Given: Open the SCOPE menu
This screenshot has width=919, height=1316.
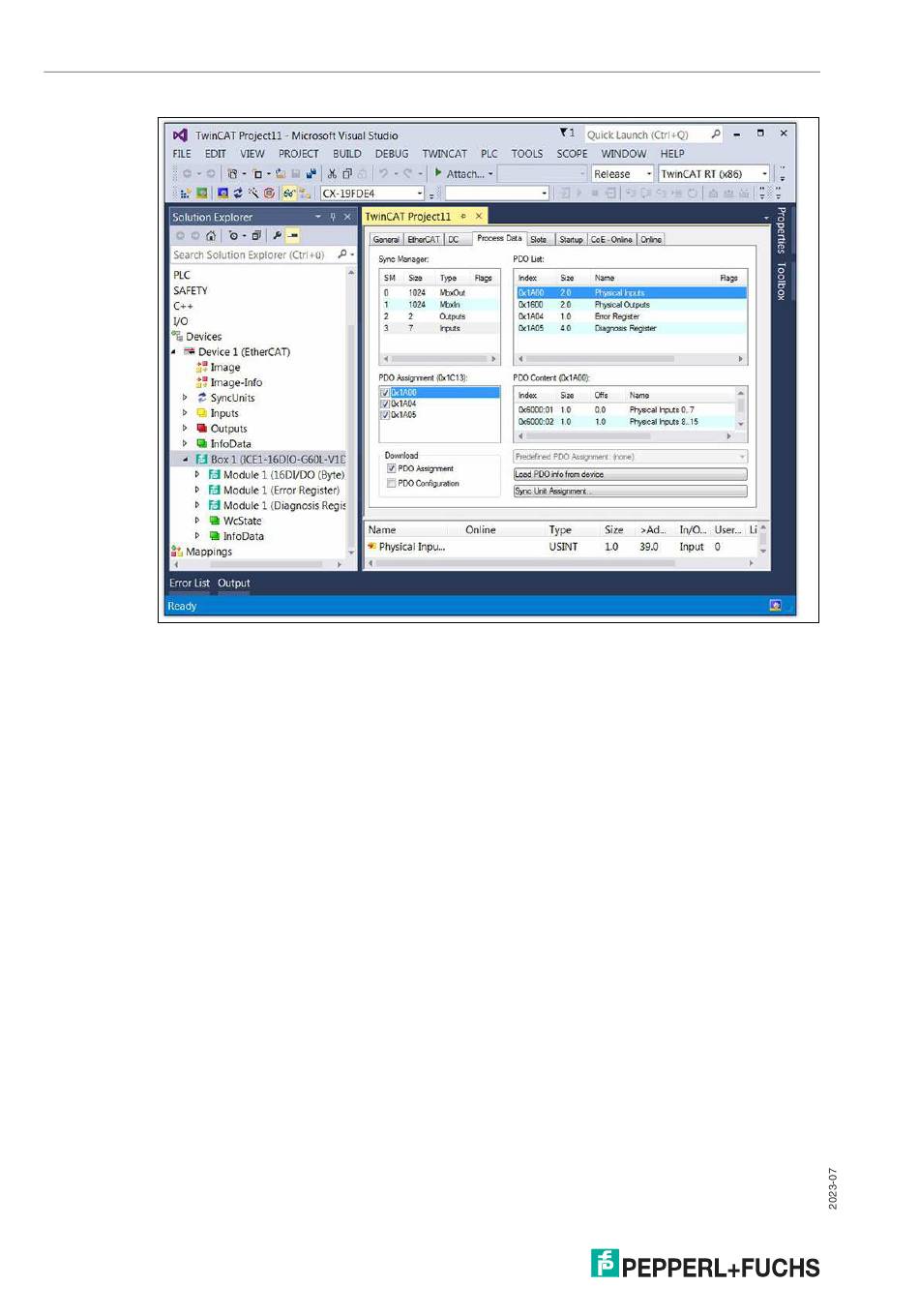Looking at the screenshot, I should pos(572,154).
